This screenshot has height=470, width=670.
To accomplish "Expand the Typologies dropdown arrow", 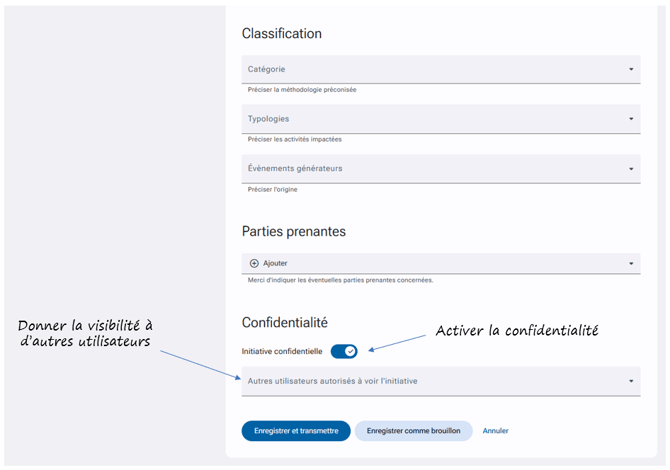I will point(631,119).
